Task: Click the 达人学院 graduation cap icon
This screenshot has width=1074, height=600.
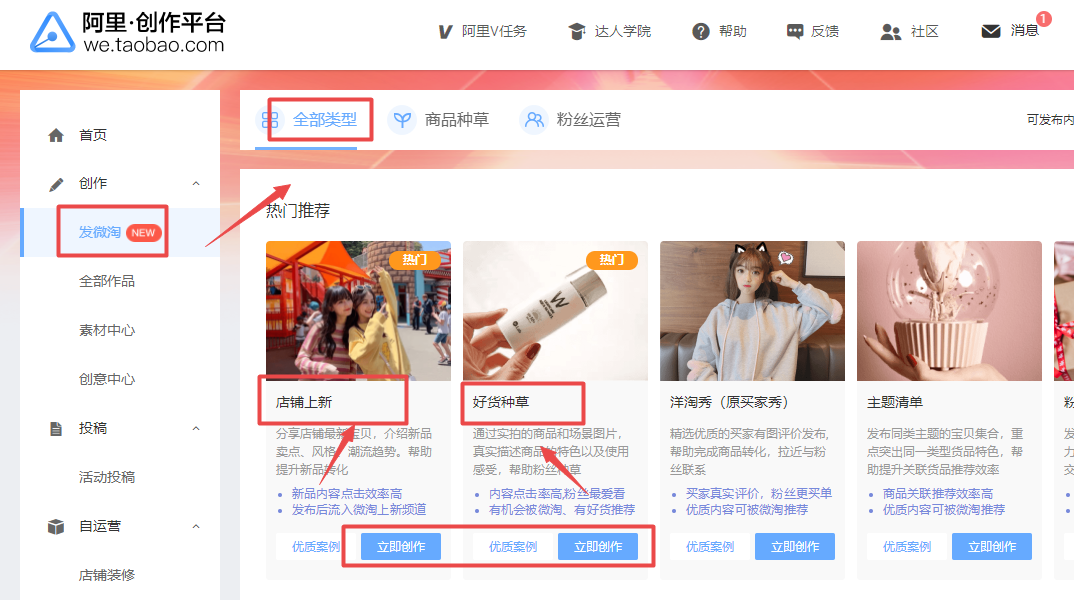Action: pos(577,31)
